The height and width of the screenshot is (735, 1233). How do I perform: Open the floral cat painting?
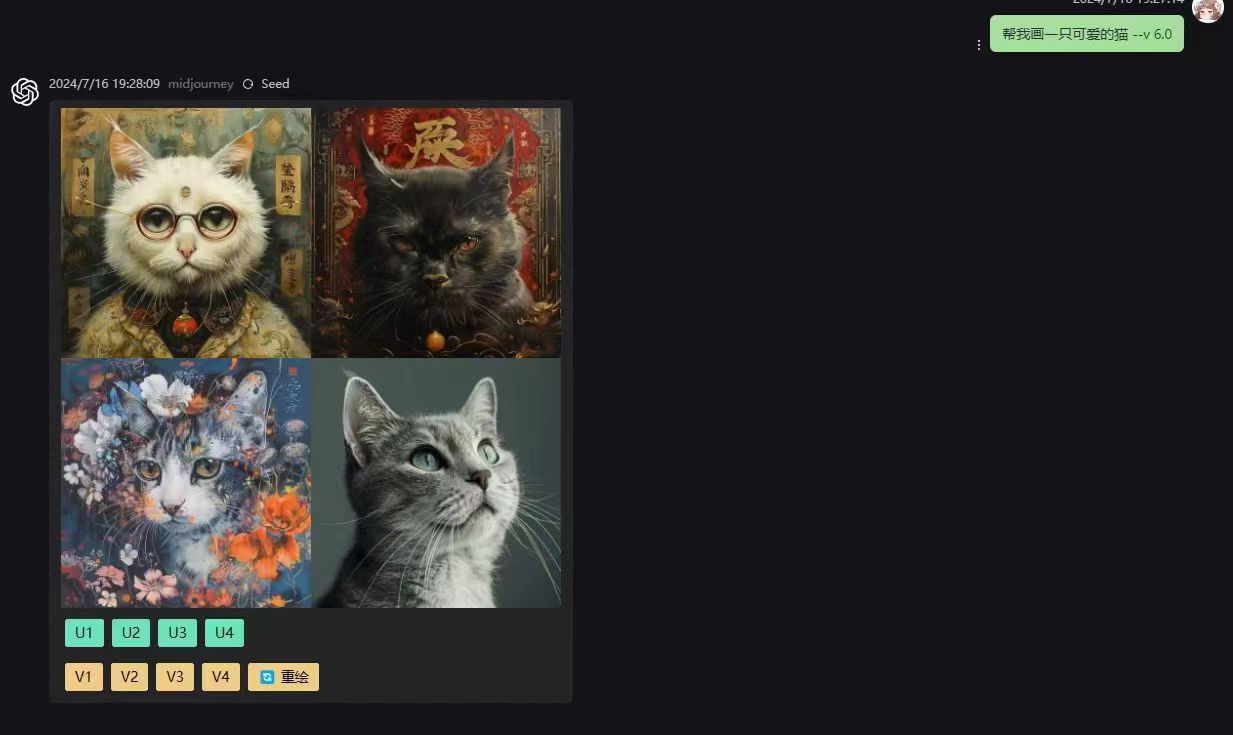[186, 482]
